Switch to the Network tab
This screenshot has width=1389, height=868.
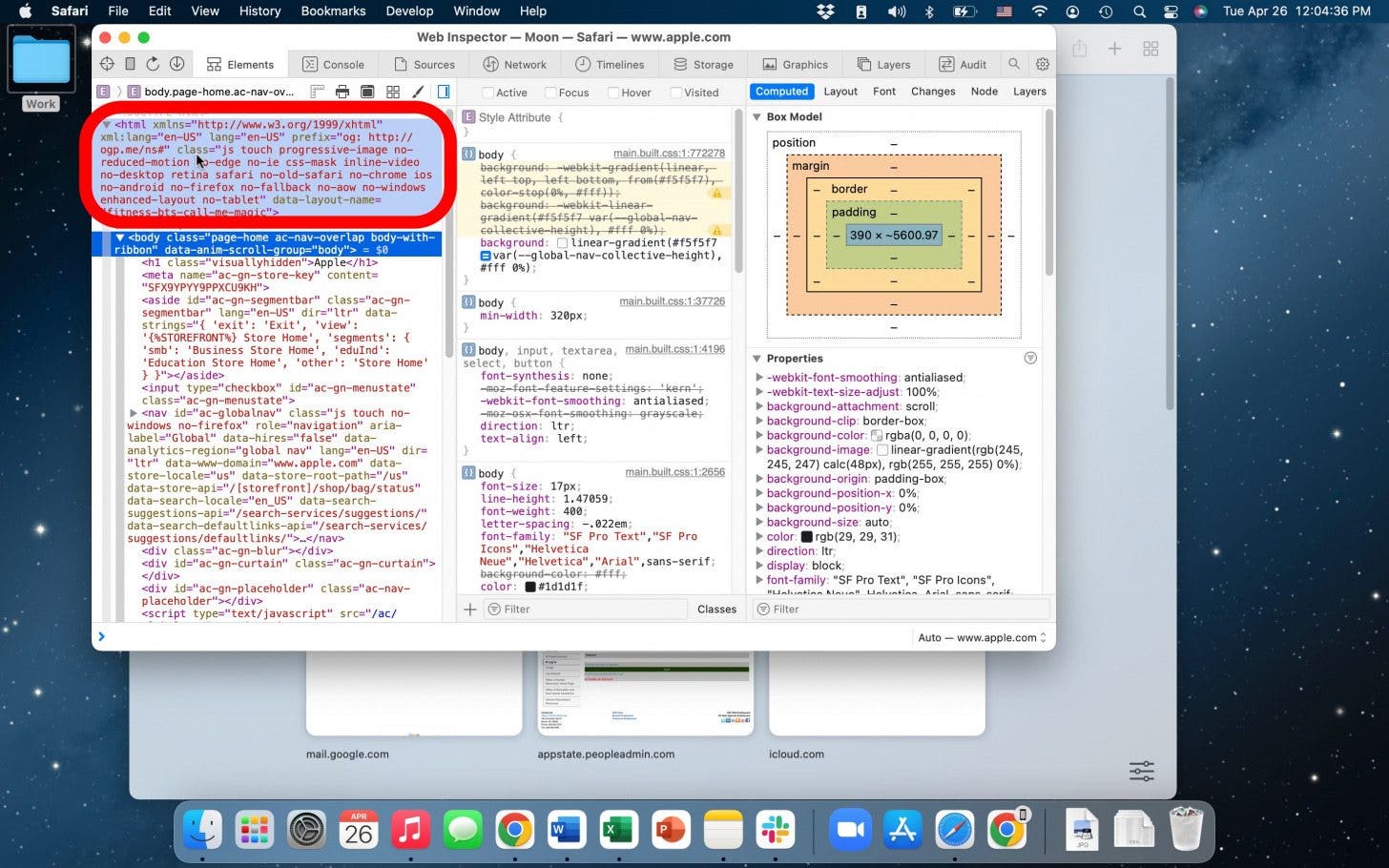[x=515, y=64]
